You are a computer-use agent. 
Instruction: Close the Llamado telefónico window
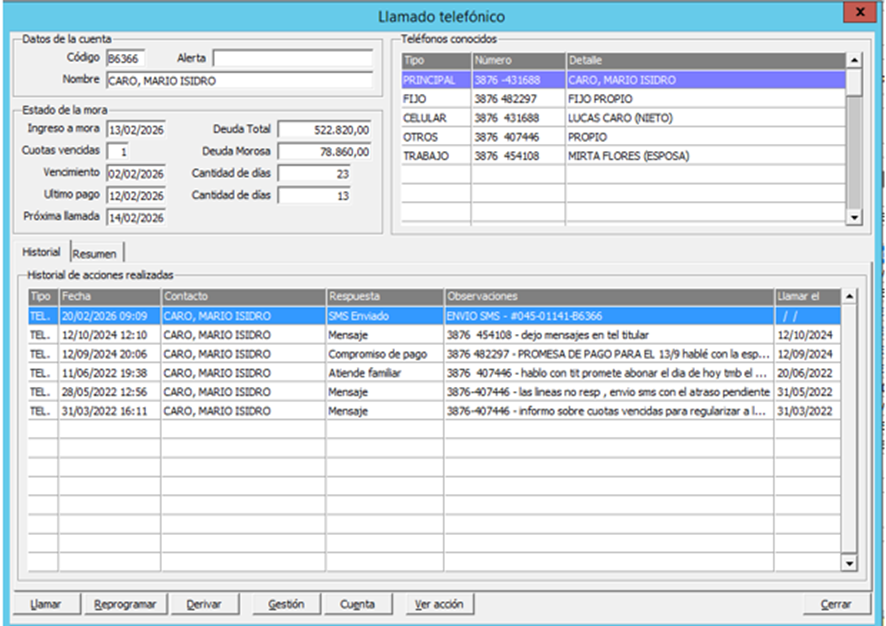(x=860, y=12)
